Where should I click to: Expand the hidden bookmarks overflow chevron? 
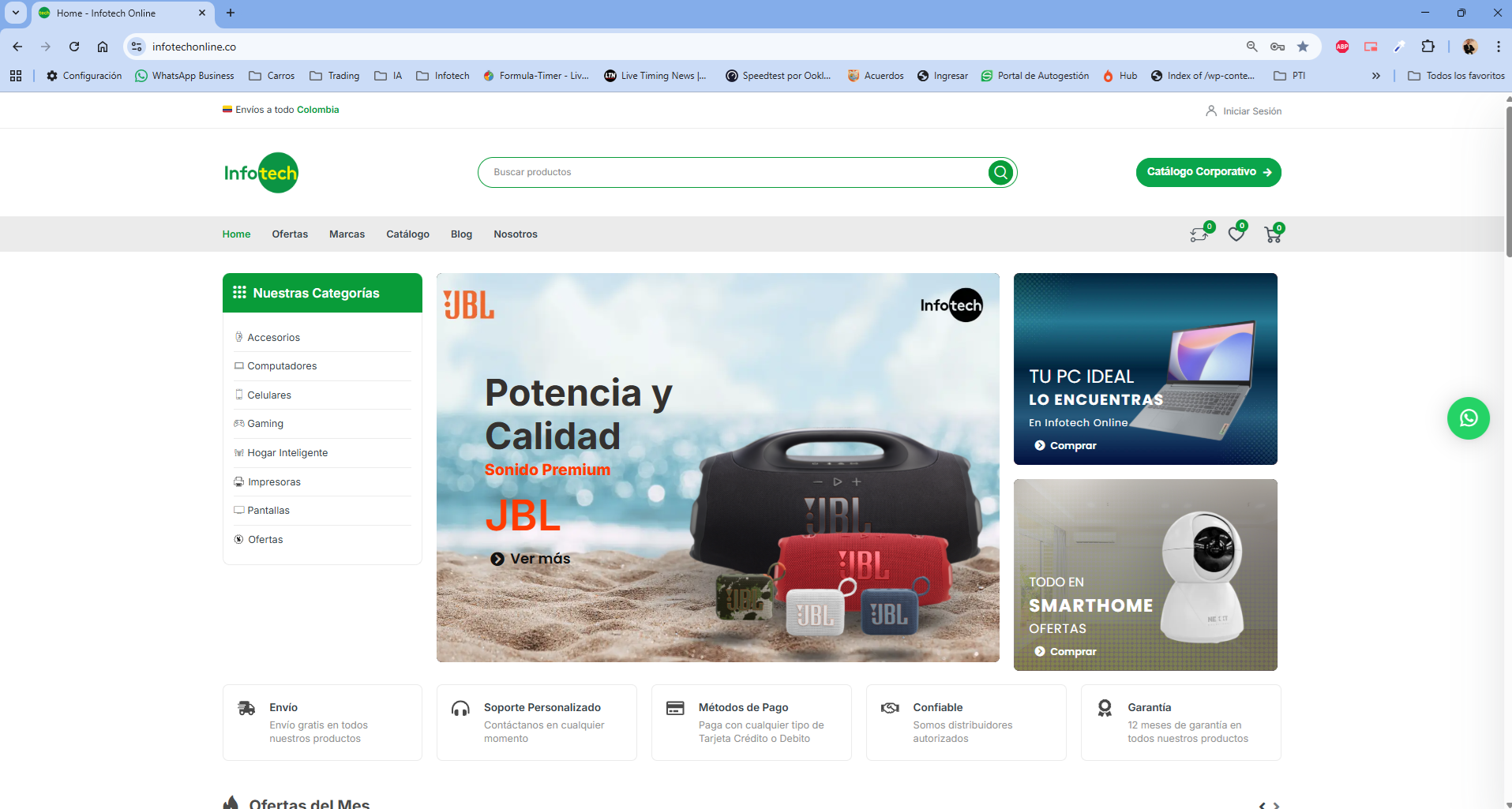[1376, 76]
